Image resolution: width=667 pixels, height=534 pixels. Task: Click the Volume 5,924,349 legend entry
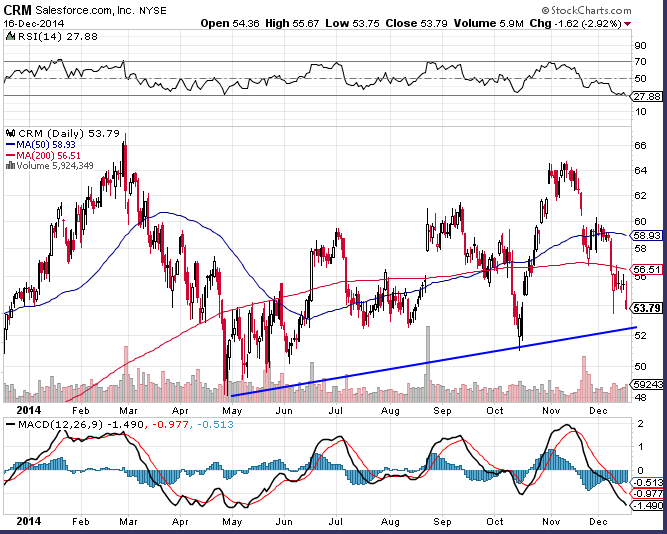(55, 166)
